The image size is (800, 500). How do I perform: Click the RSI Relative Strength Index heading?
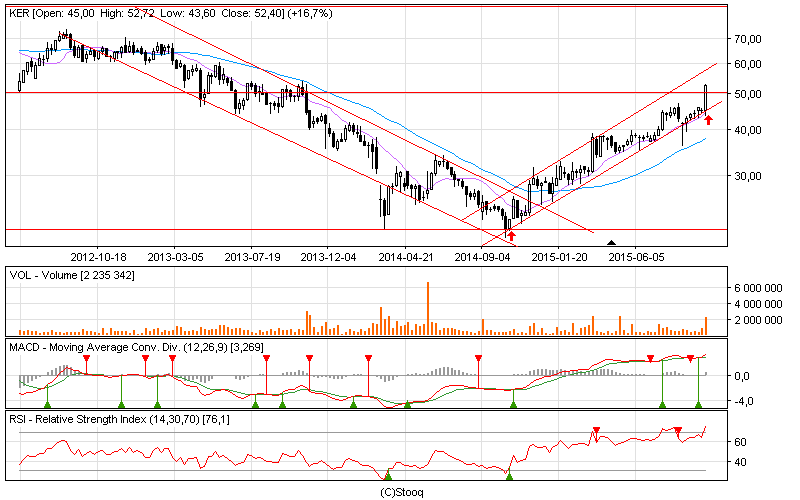[119, 419]
